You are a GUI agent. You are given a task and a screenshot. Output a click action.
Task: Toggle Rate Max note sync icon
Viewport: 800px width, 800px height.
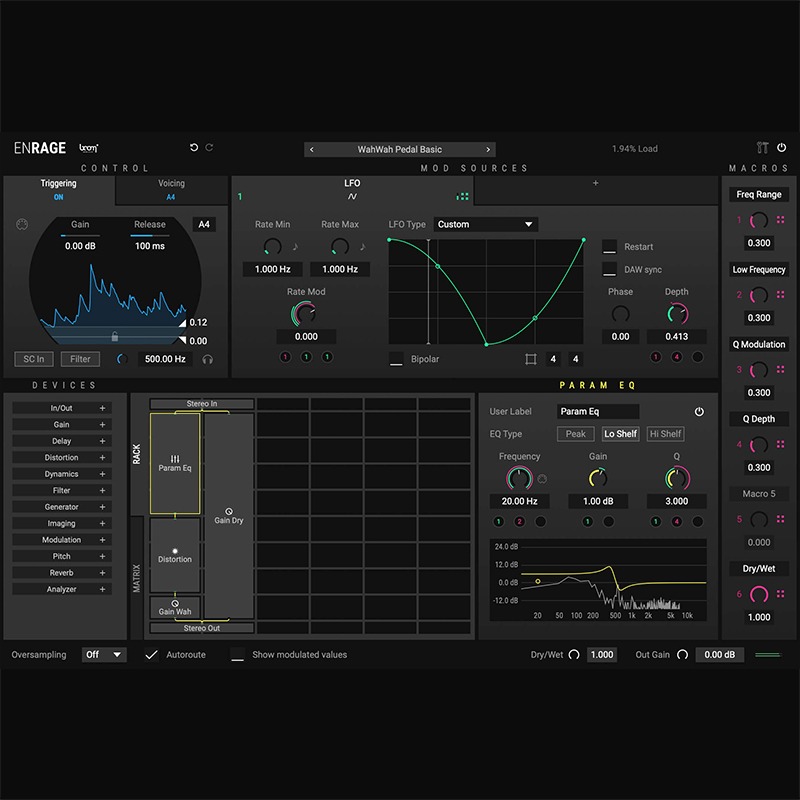363,247
